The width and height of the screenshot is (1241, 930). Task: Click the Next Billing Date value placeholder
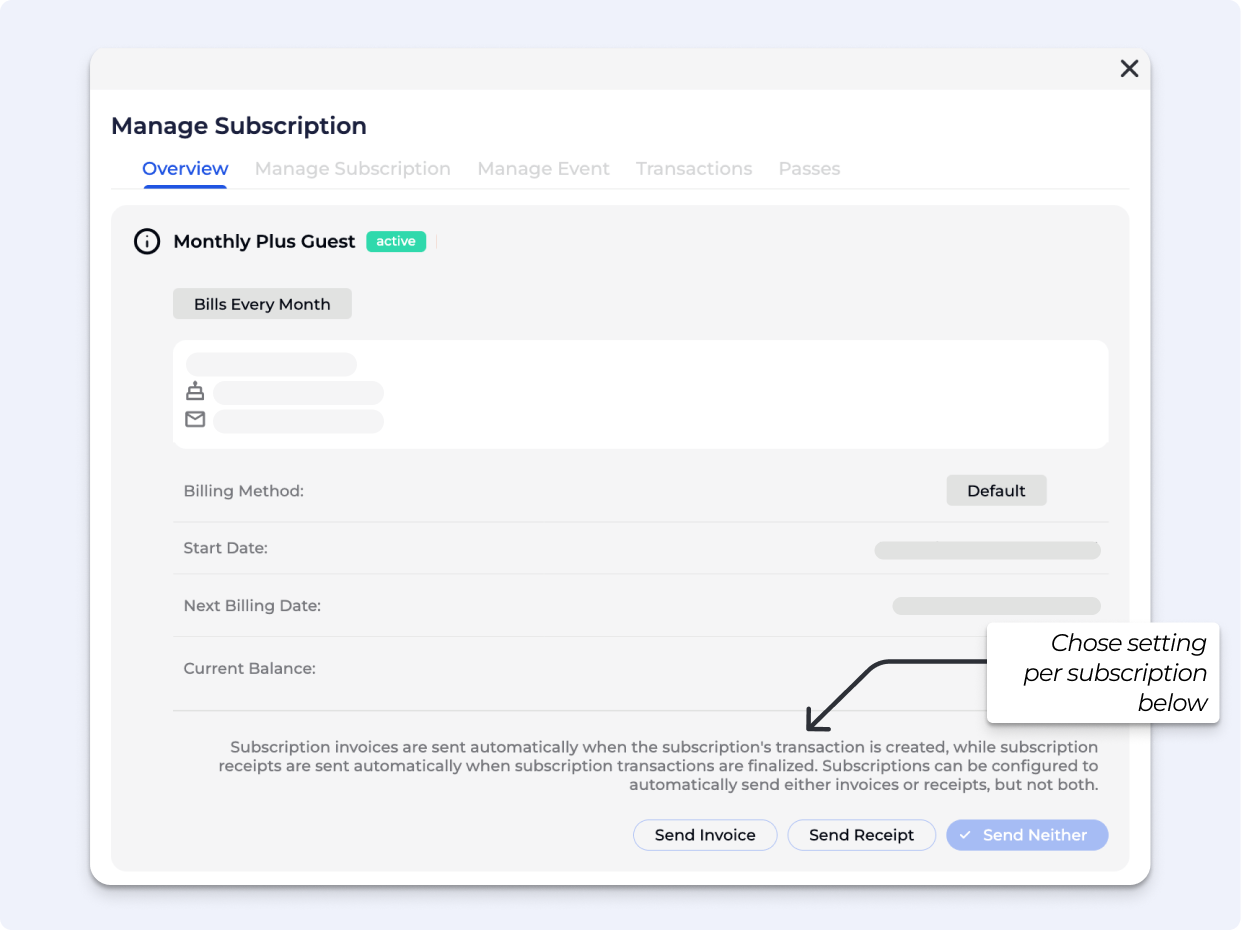coord(996,606)
